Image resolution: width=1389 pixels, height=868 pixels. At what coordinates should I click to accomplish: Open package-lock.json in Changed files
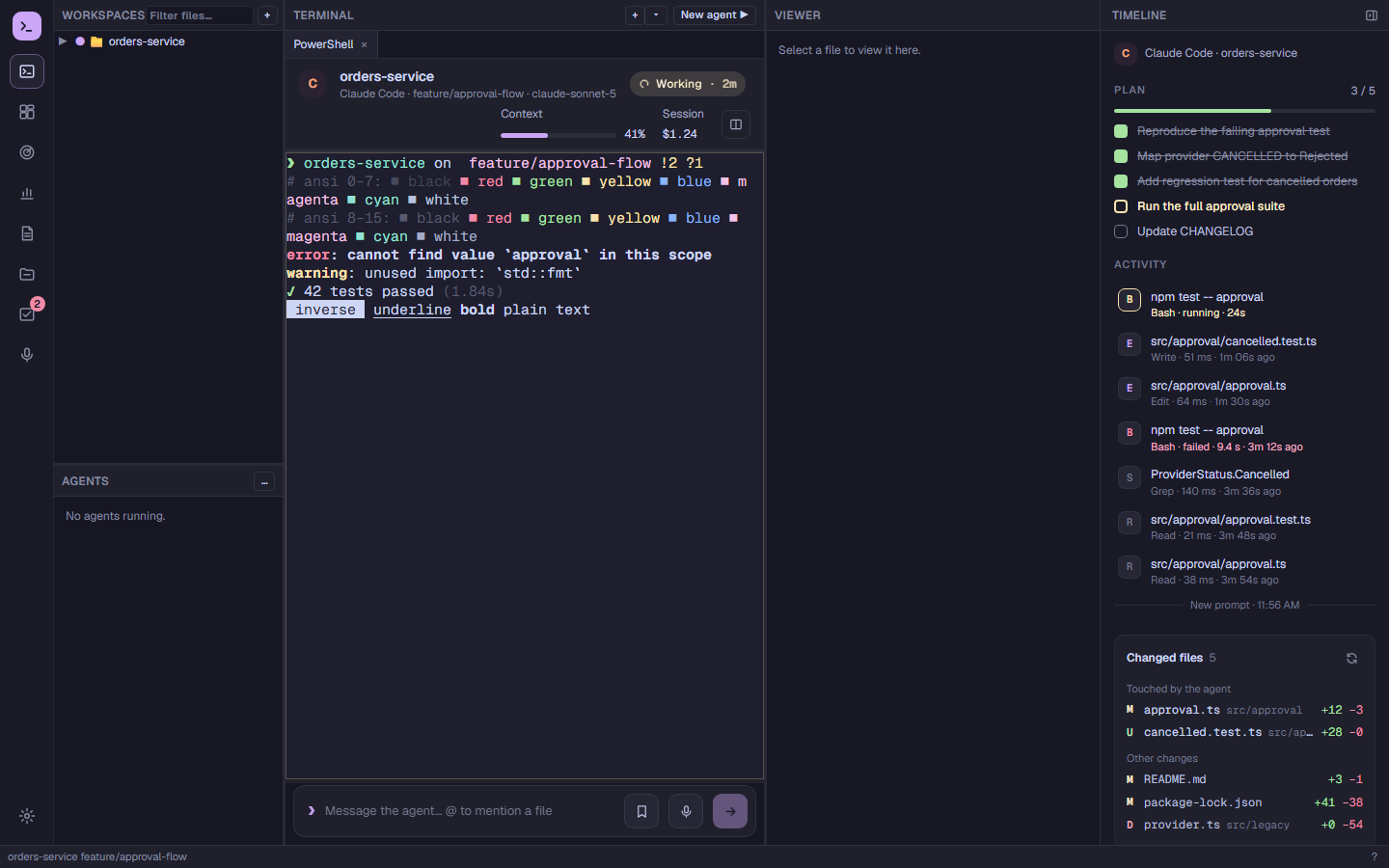1244,802
